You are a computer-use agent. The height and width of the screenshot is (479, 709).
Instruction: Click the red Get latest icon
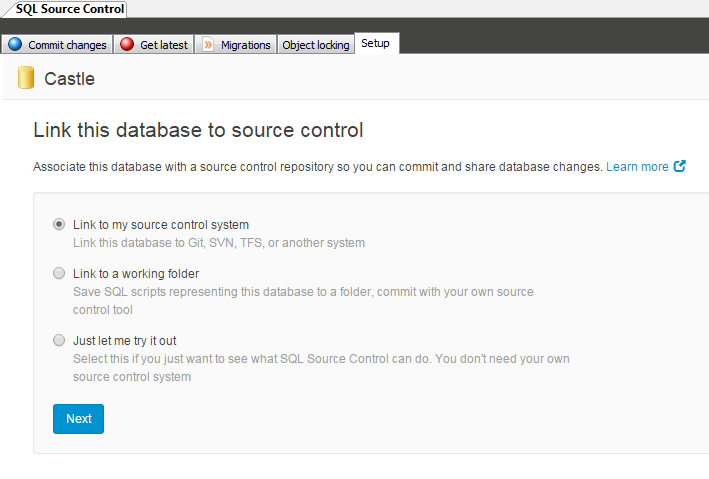[x=127, y=44]
